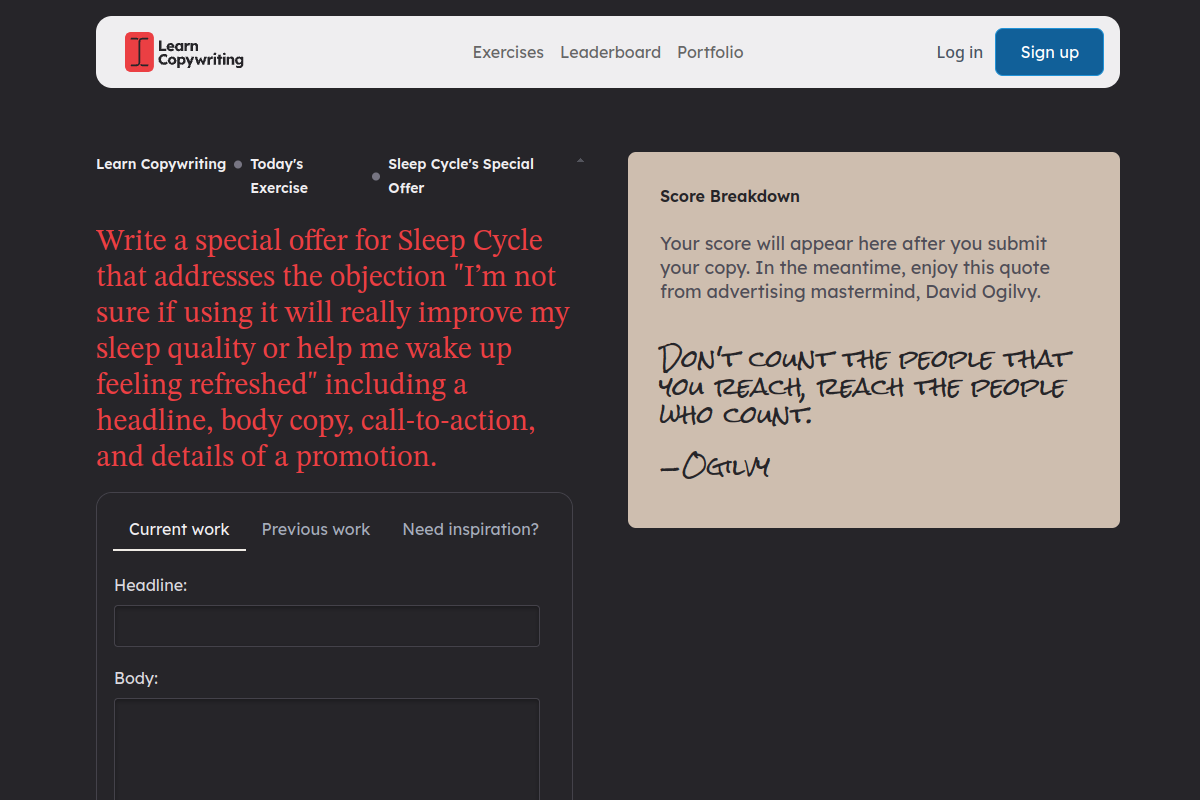Click the Score Breakdown heading
Image resolution: width=1200 pixels, height=800 pixels.
pos(730,196)
